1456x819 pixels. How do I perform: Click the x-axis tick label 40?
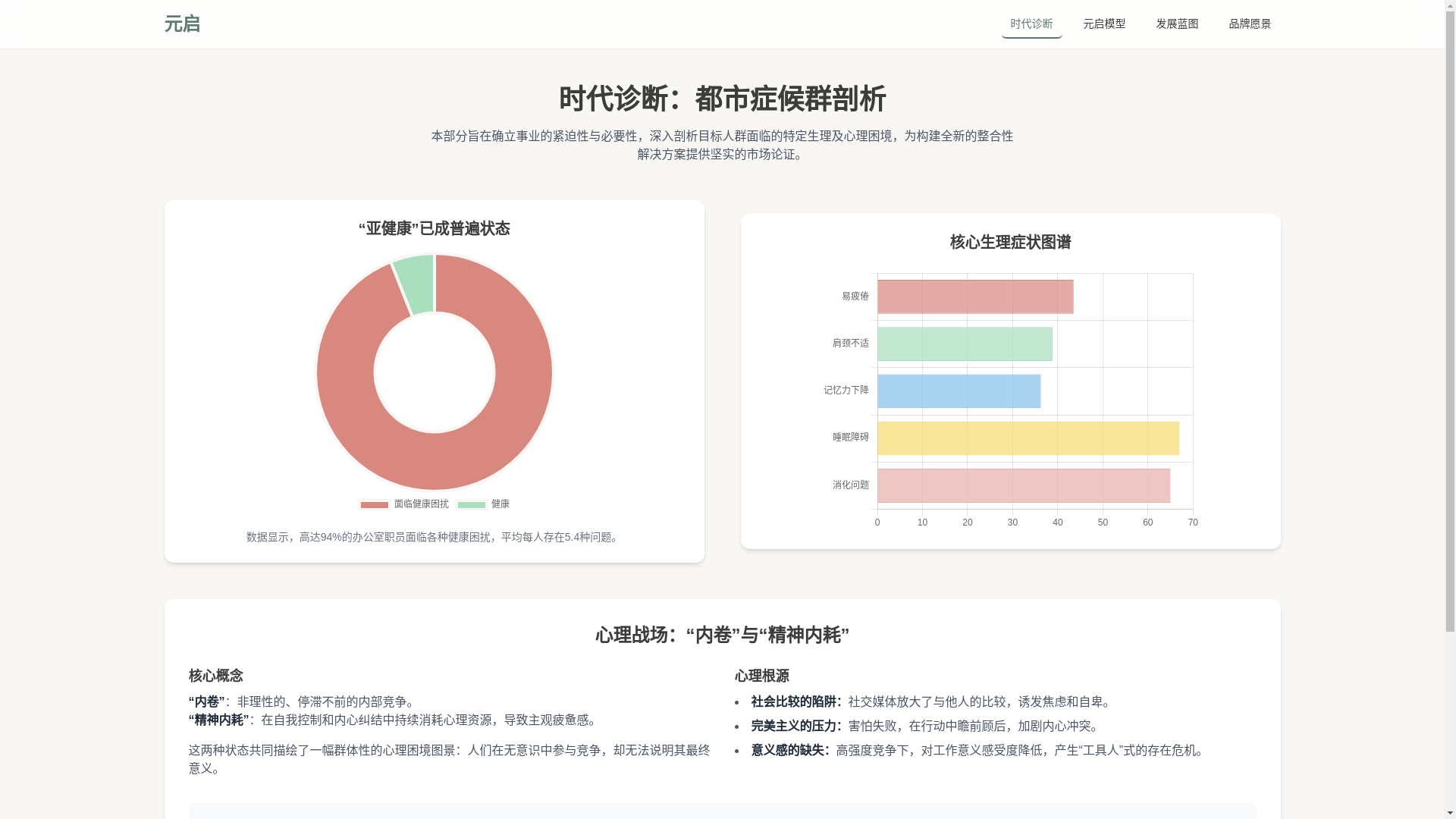(x=1058, y=522)
